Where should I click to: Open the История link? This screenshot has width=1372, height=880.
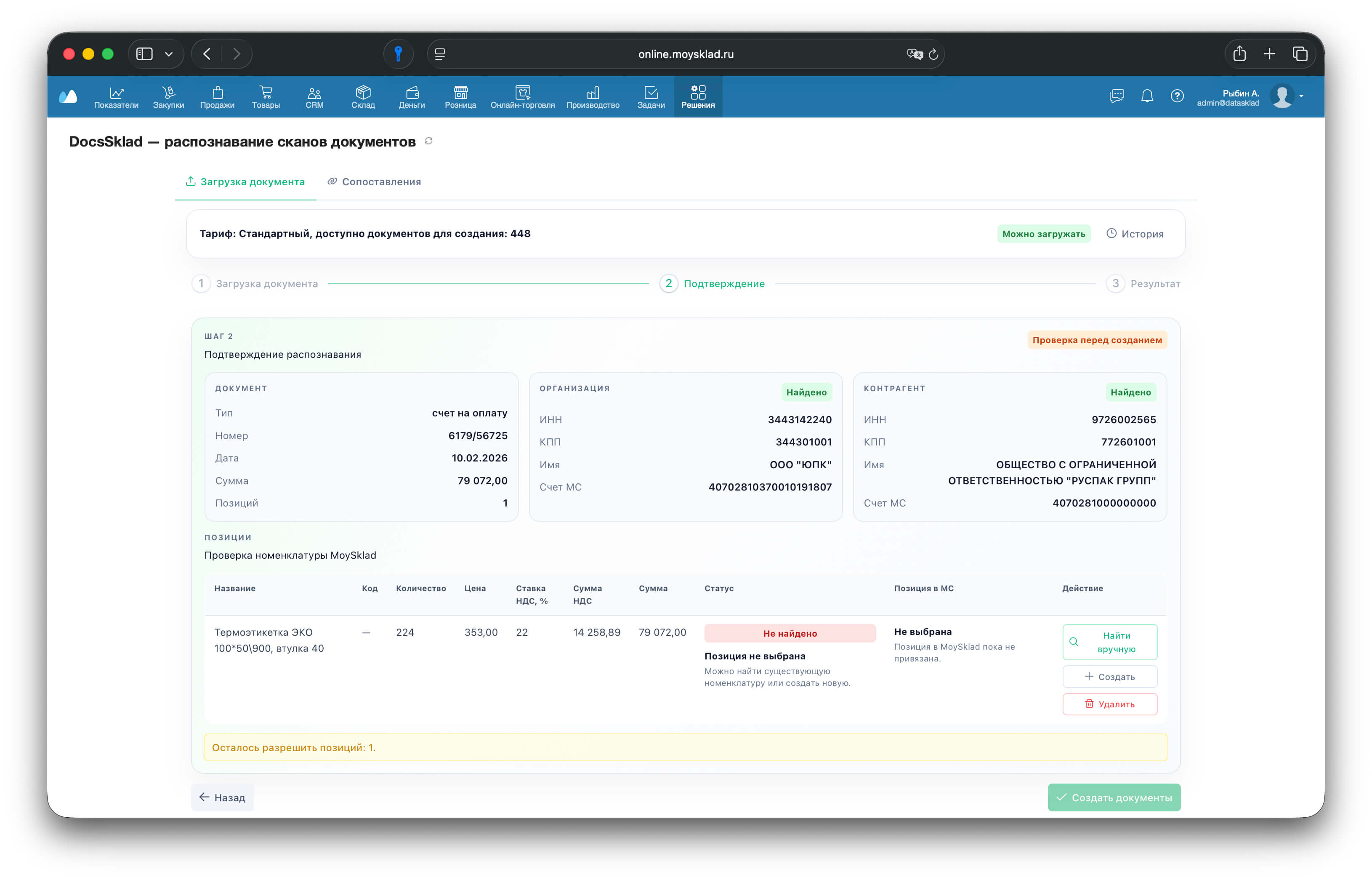(x=1134, y=234)
